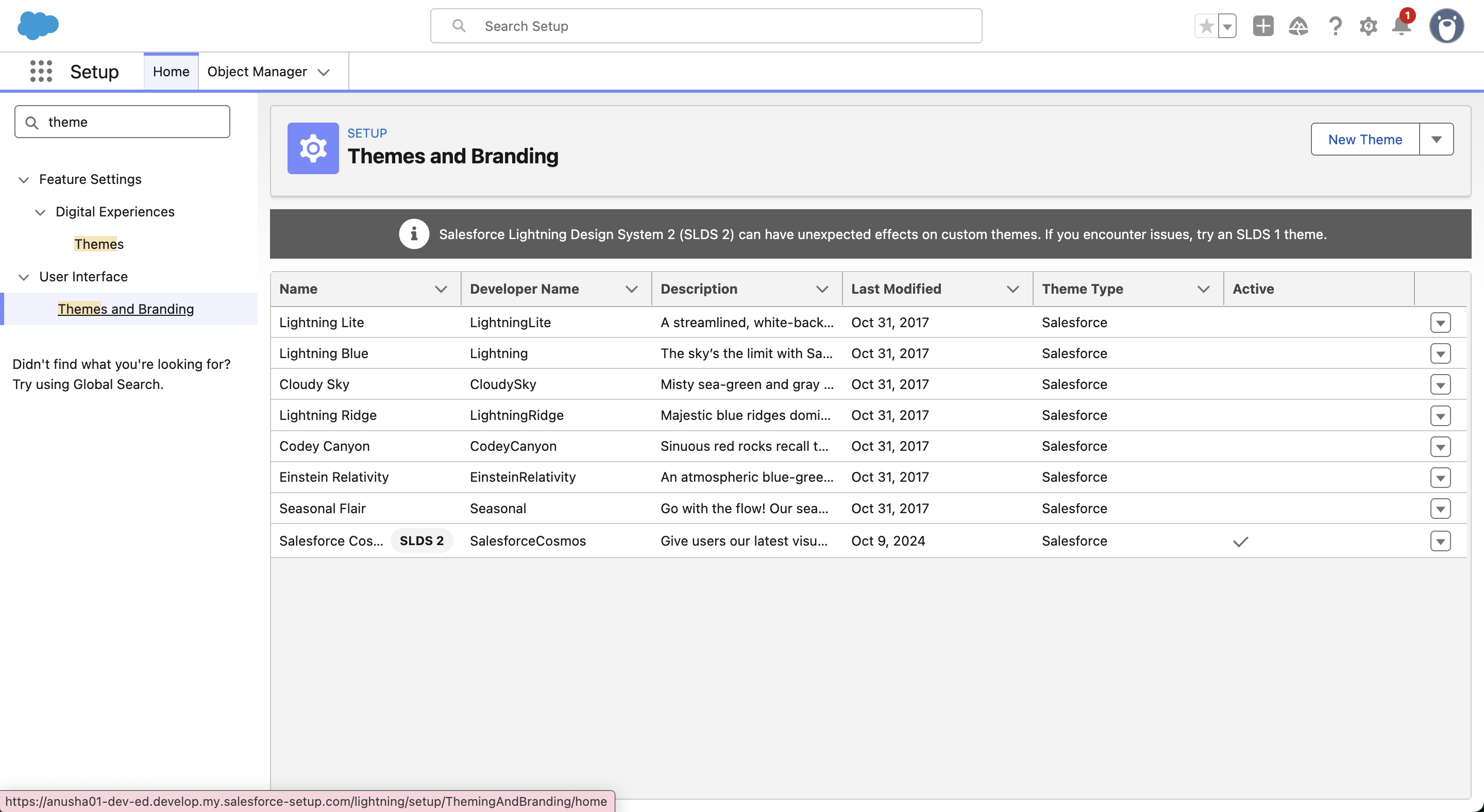Select the Home tab
The width and height of the screenshot is (1484, 812).
pos(171,72)
